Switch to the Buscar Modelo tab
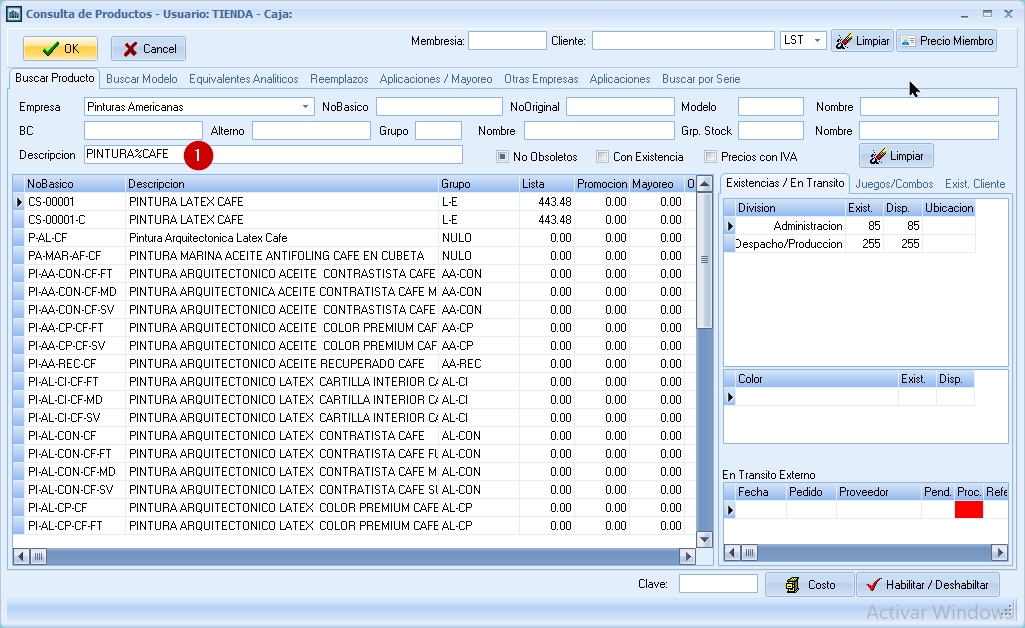 tap(142, 79)
